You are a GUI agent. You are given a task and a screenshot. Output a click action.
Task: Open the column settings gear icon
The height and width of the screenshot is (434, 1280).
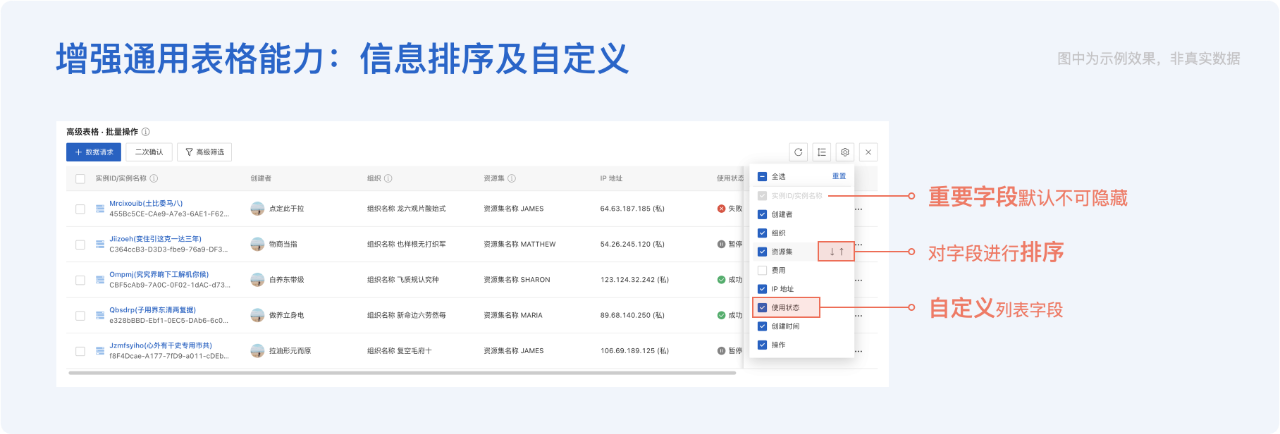pyautogui.click(x=845, y=152)
